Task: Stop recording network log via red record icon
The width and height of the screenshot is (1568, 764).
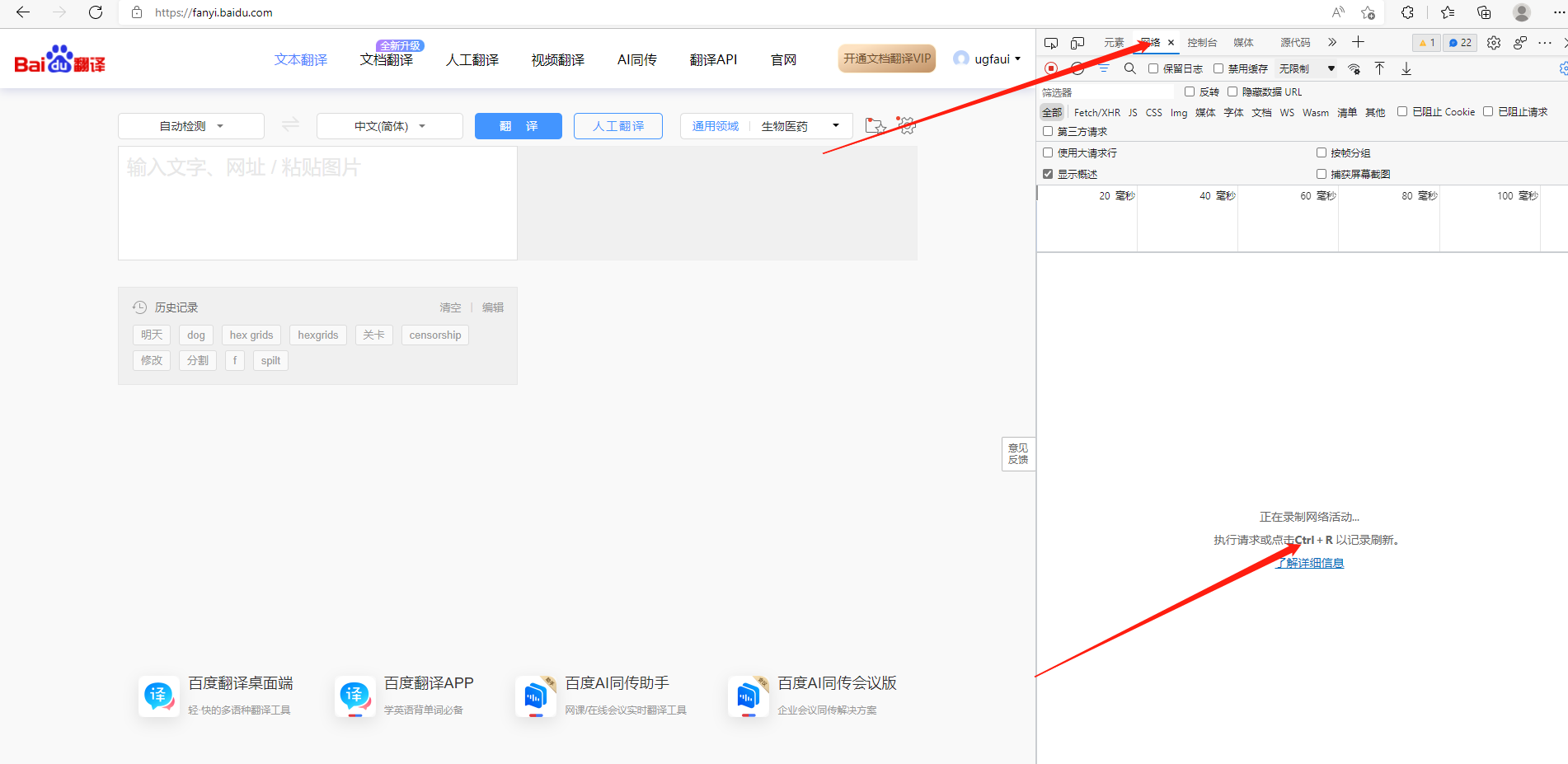Action: (x=1050, y=68)
